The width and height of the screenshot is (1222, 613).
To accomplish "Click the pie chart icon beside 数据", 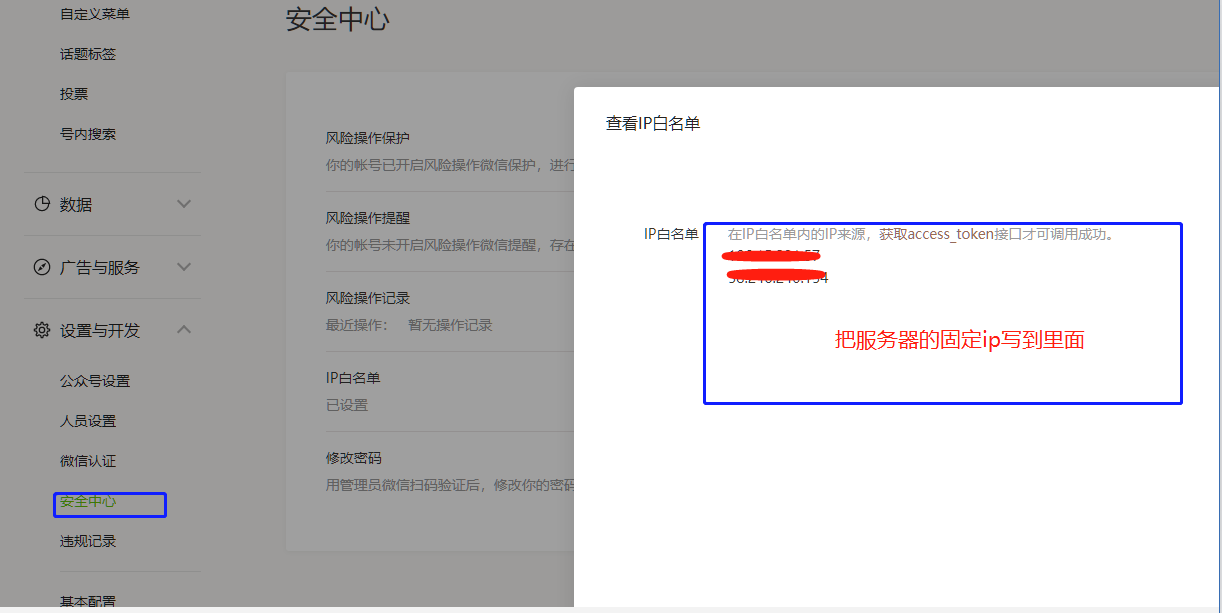I will (x=42, y=204).
